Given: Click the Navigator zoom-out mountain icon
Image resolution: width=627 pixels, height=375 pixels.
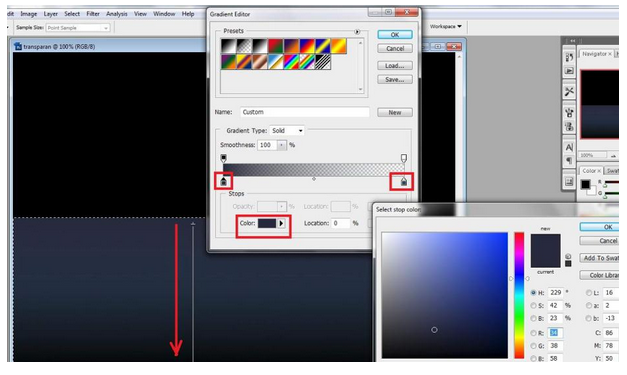Looking at the screenshot, I should click(613, 156).
